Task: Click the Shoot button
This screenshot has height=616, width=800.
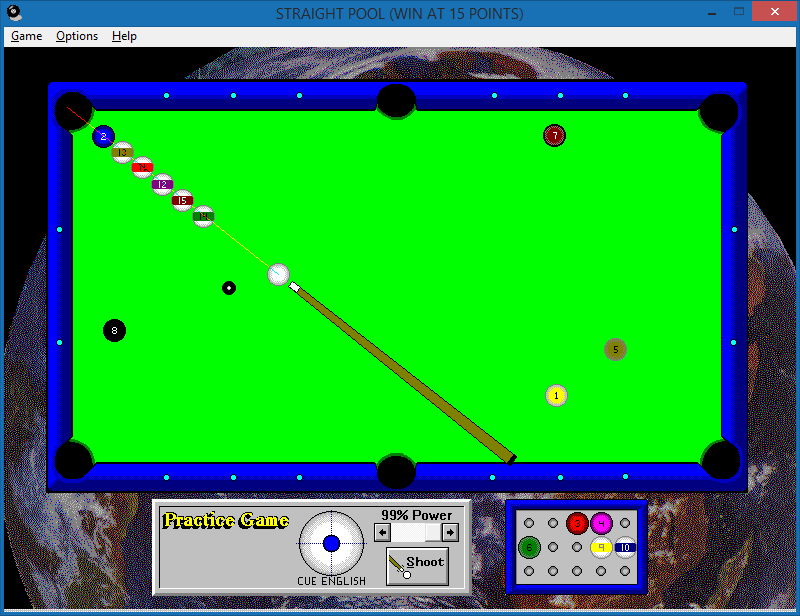Action: point(417,566)
